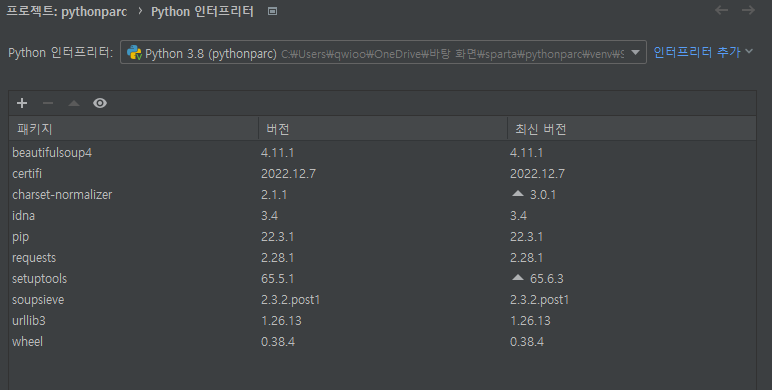Click latest version 65.6.3 value
This screenshot has height=390, width=772.
[547, 279]
